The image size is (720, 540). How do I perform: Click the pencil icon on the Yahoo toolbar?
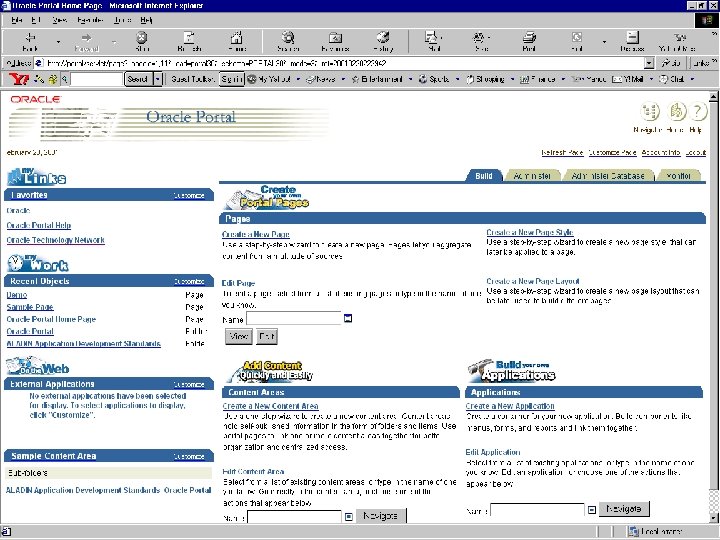click(39, 79)
